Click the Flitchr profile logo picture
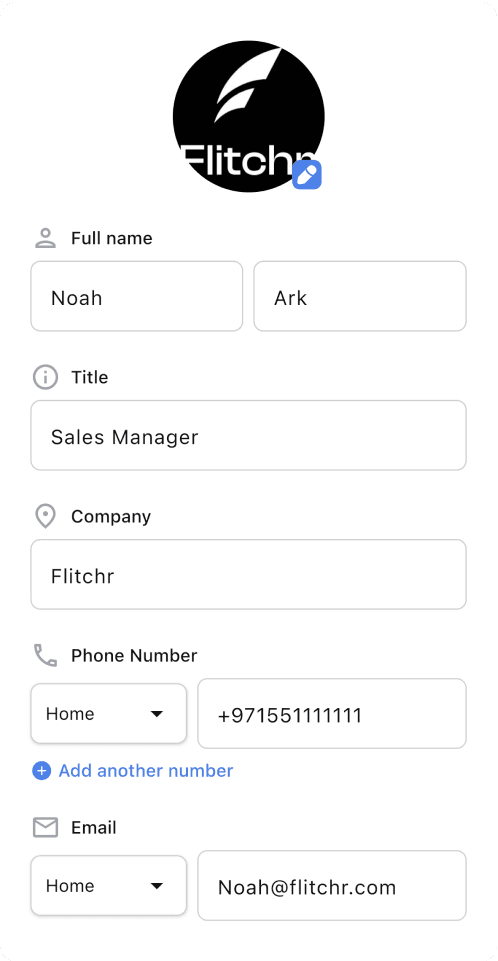This screenshot has height=961, width=498. [248, 116]
